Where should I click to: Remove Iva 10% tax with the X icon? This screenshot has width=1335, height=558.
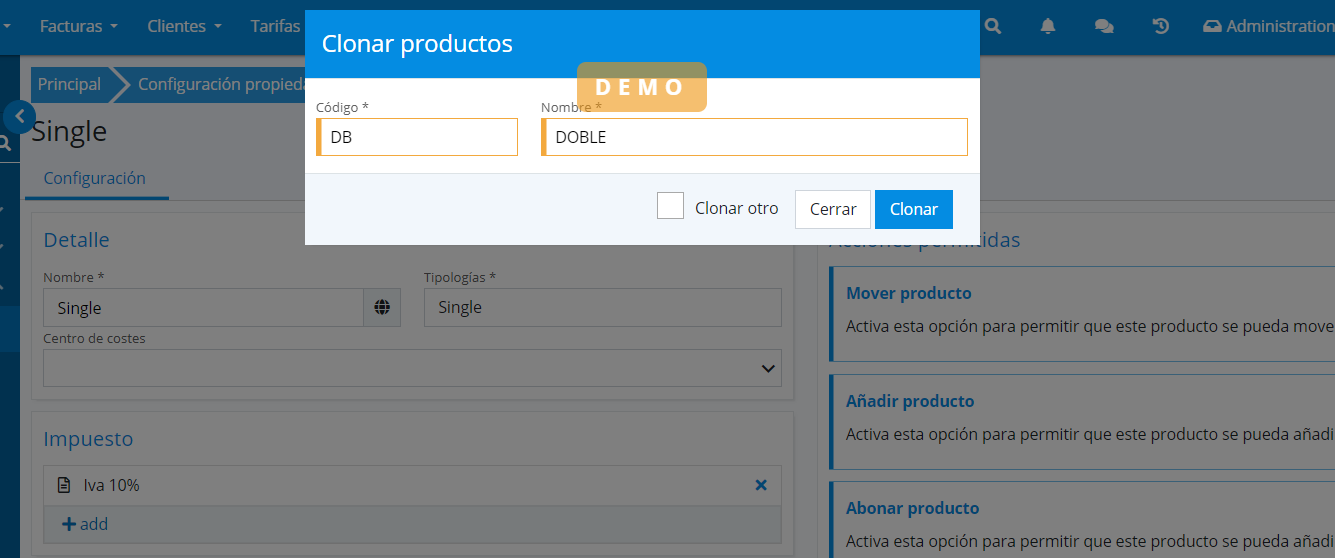tap(760, 485)
